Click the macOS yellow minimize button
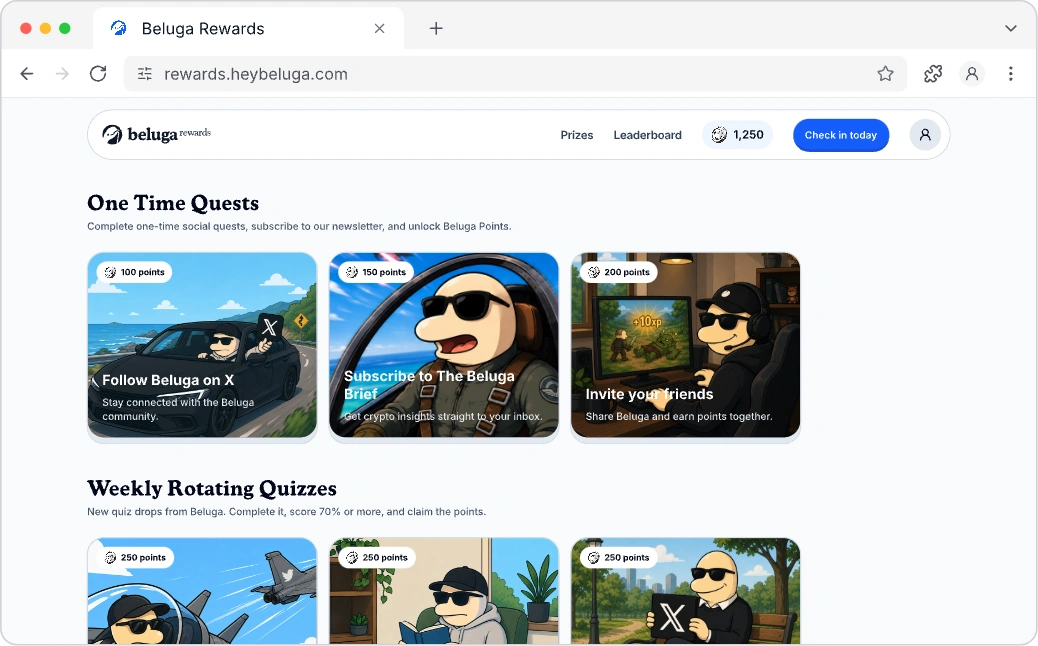Image resolution: width=1038 pixels, height=646 pixels. point(45,28)
